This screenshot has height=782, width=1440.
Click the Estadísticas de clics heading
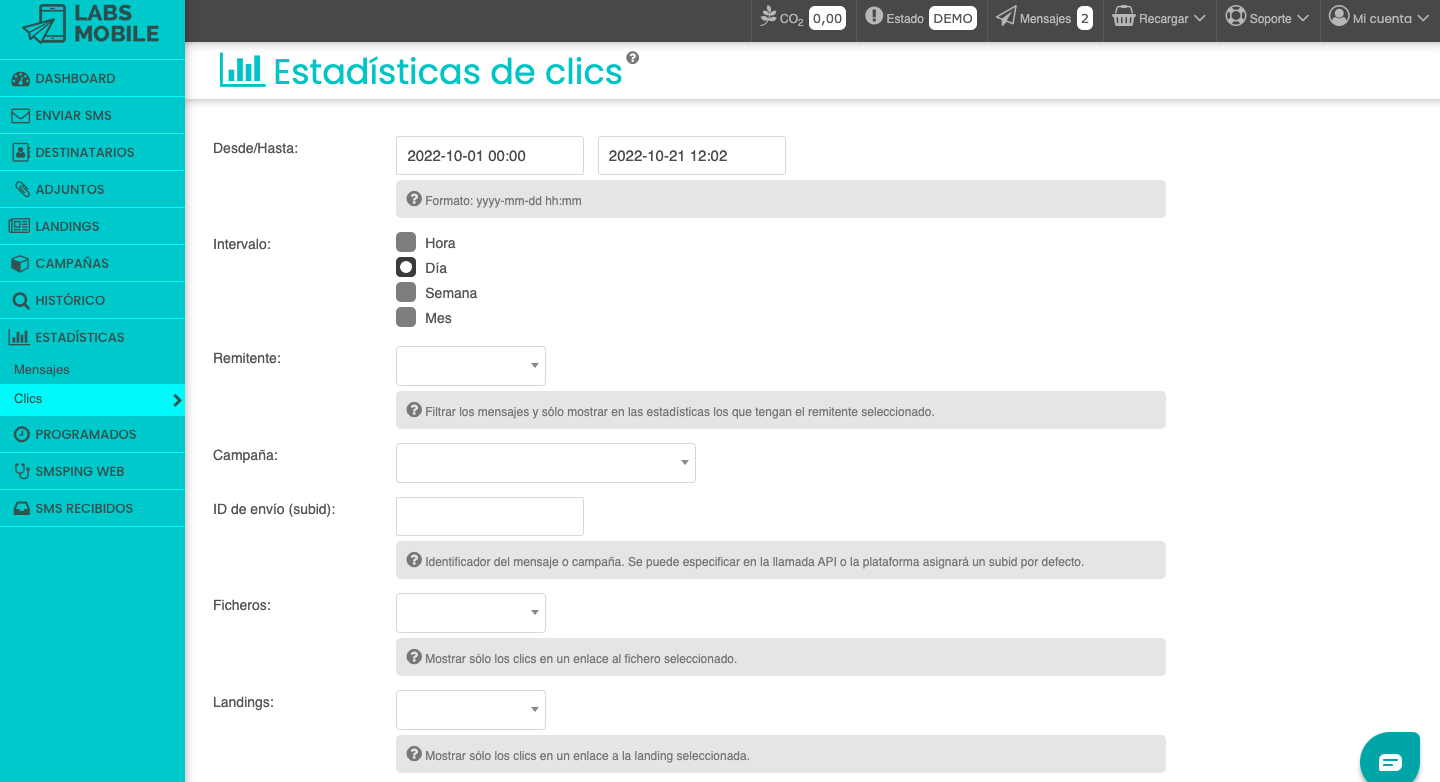448,71
